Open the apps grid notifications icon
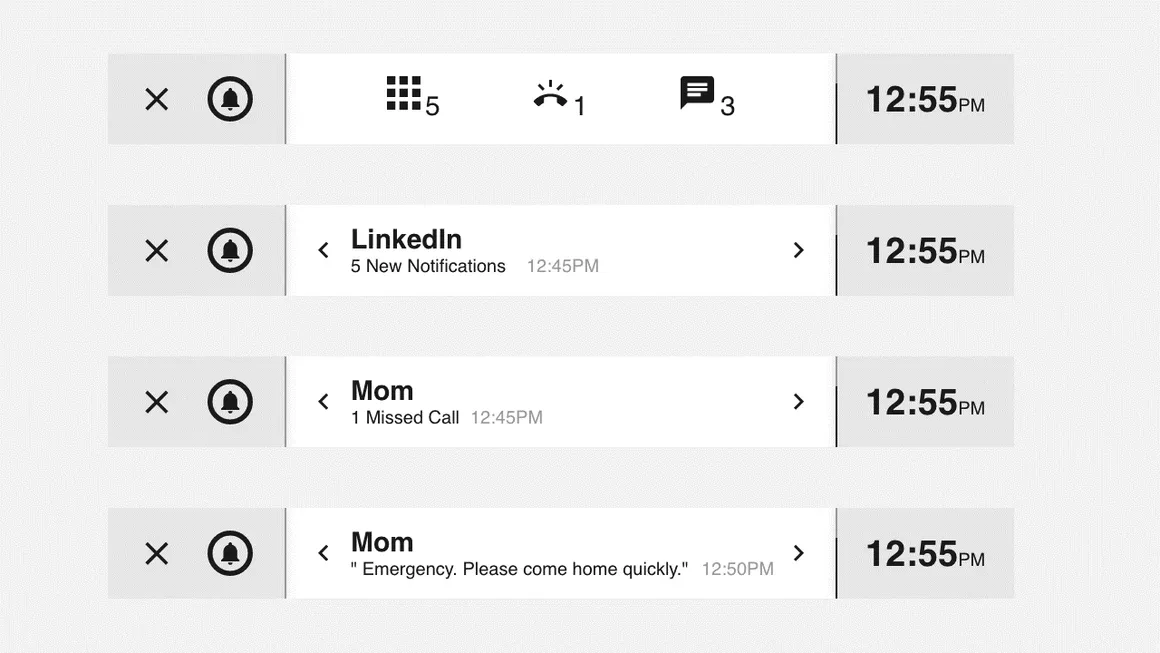 [x=404, y=93]
